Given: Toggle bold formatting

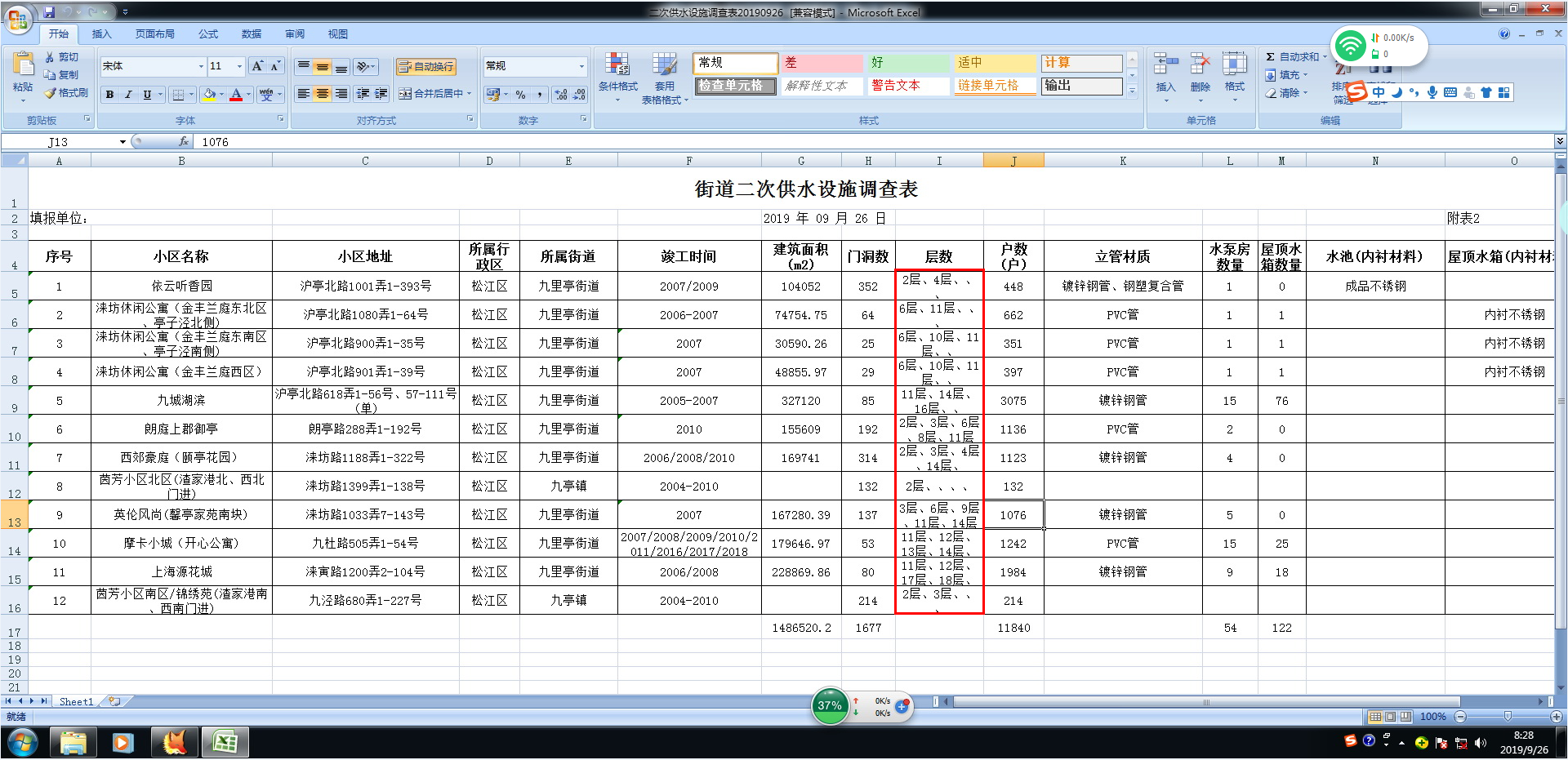Looking at the screenshot, I should pyautogui.click(x=109, y=95).
